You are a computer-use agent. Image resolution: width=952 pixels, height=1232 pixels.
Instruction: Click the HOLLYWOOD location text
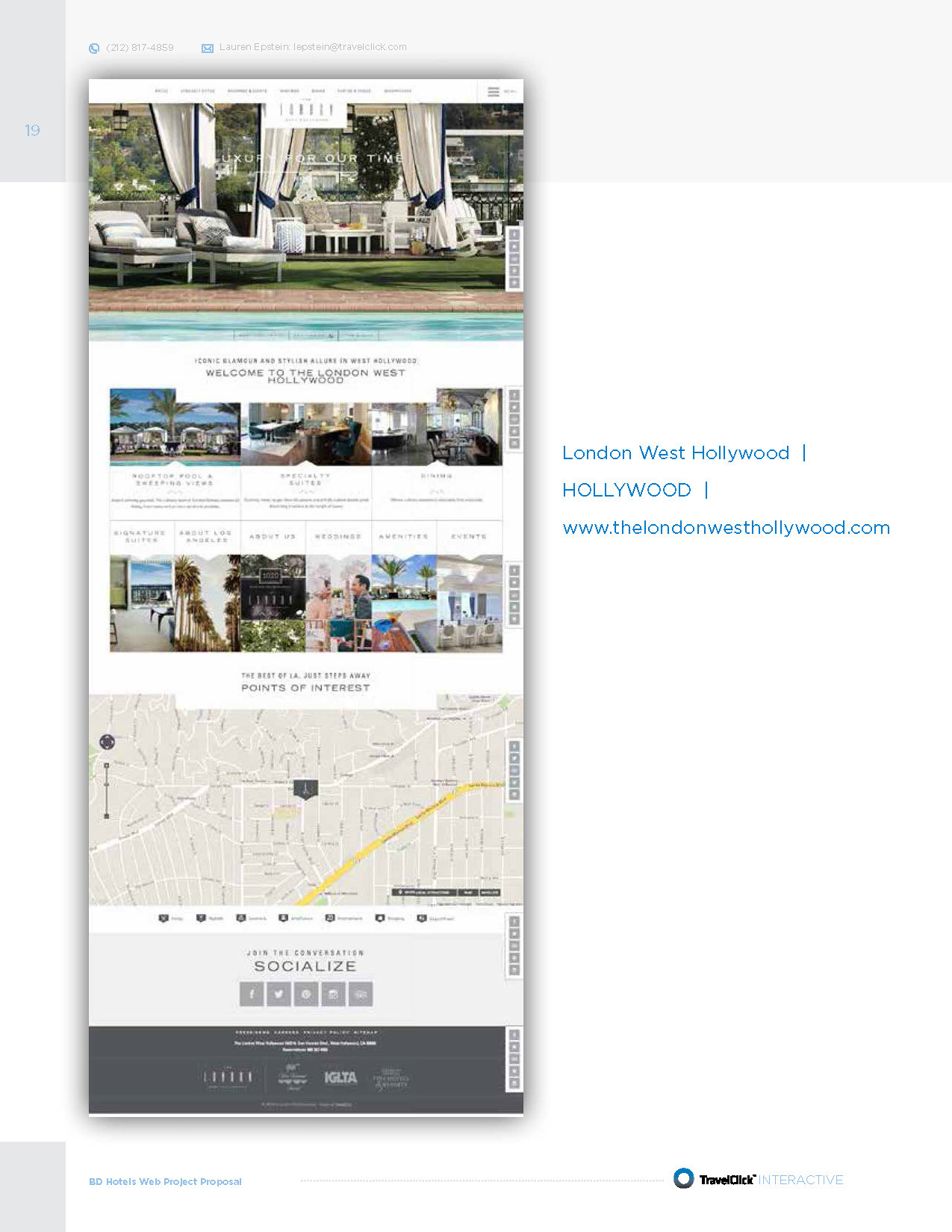[626, 491]
